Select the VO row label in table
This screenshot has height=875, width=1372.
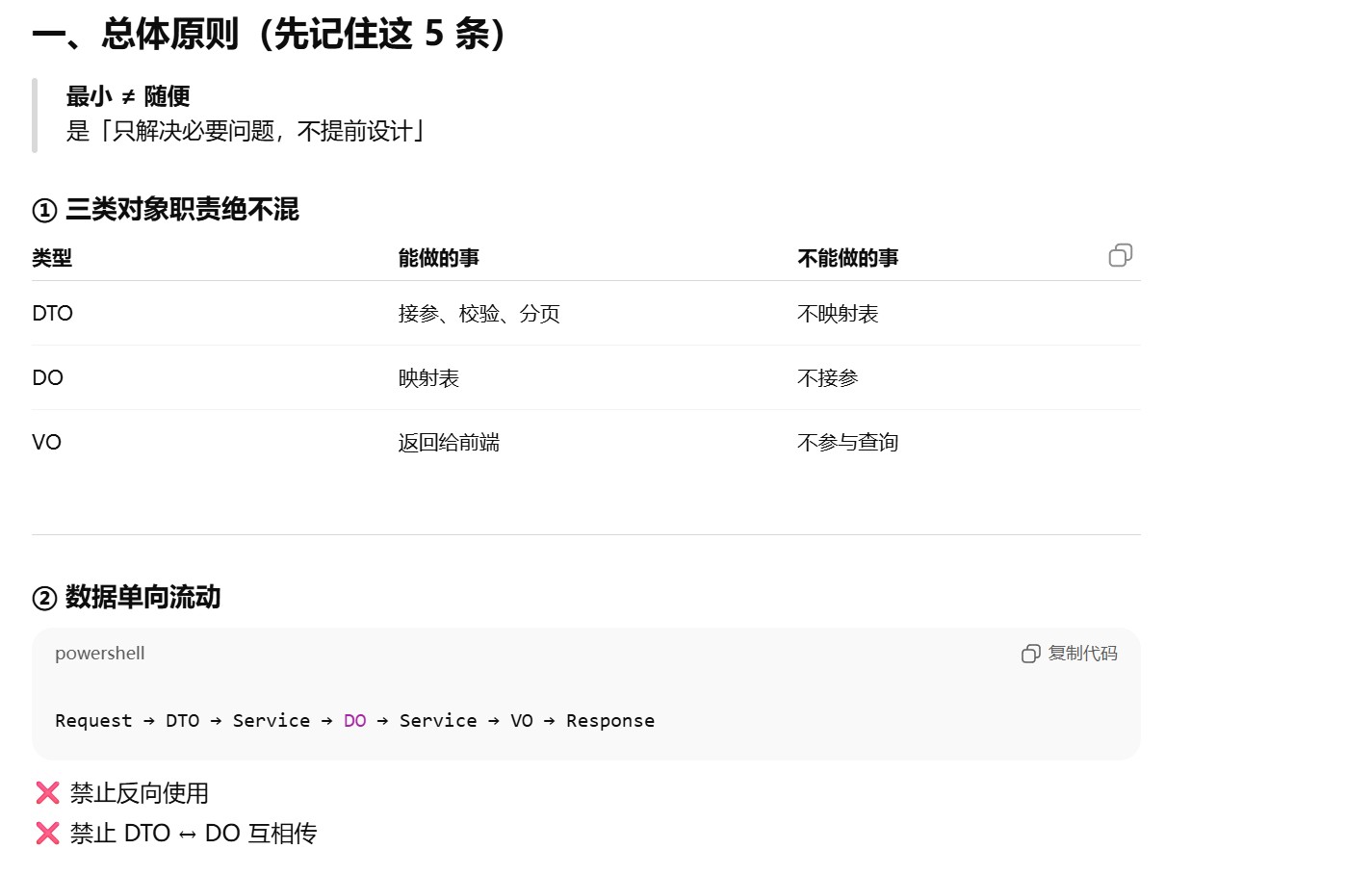click(x=47, y=443)
